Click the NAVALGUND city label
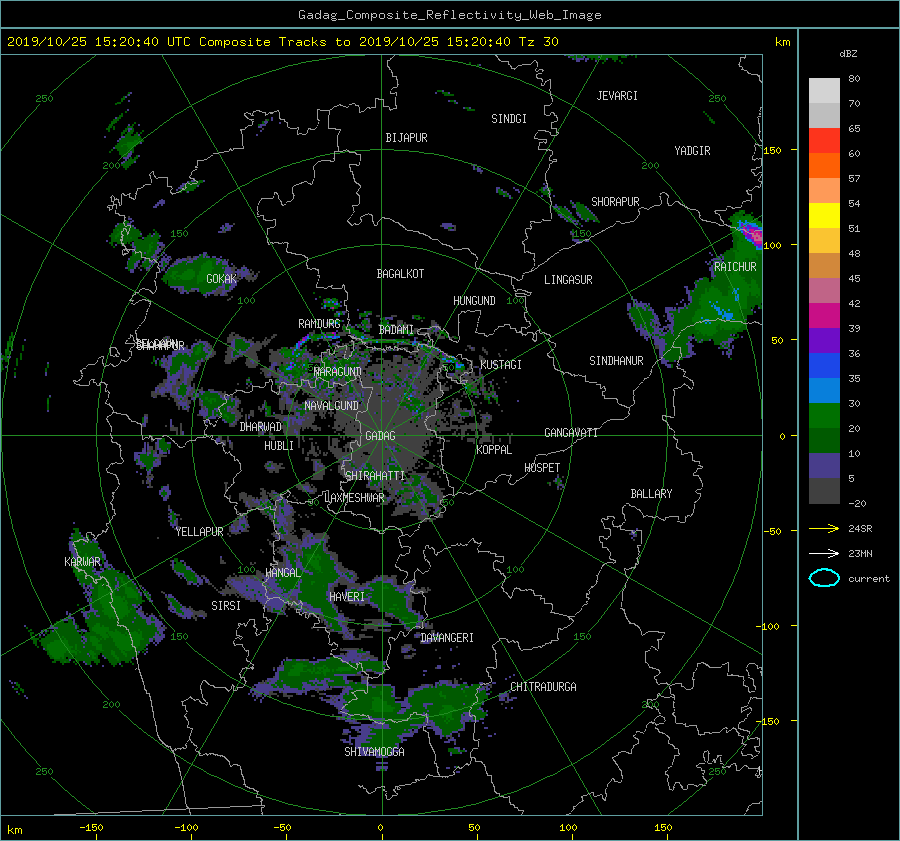Image resolution: width=900 pixels, height=841 pixels. pos(331,405)
